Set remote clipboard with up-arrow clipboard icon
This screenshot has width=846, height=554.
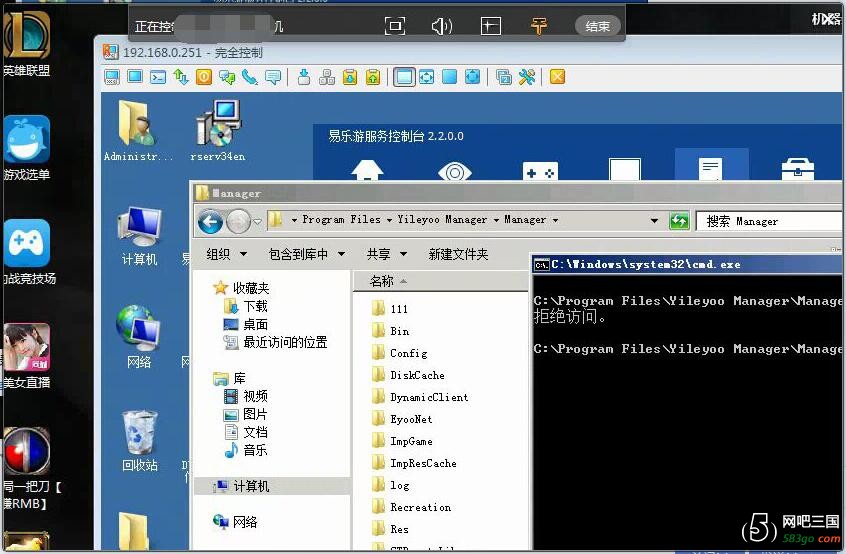[x=373, y=78]
